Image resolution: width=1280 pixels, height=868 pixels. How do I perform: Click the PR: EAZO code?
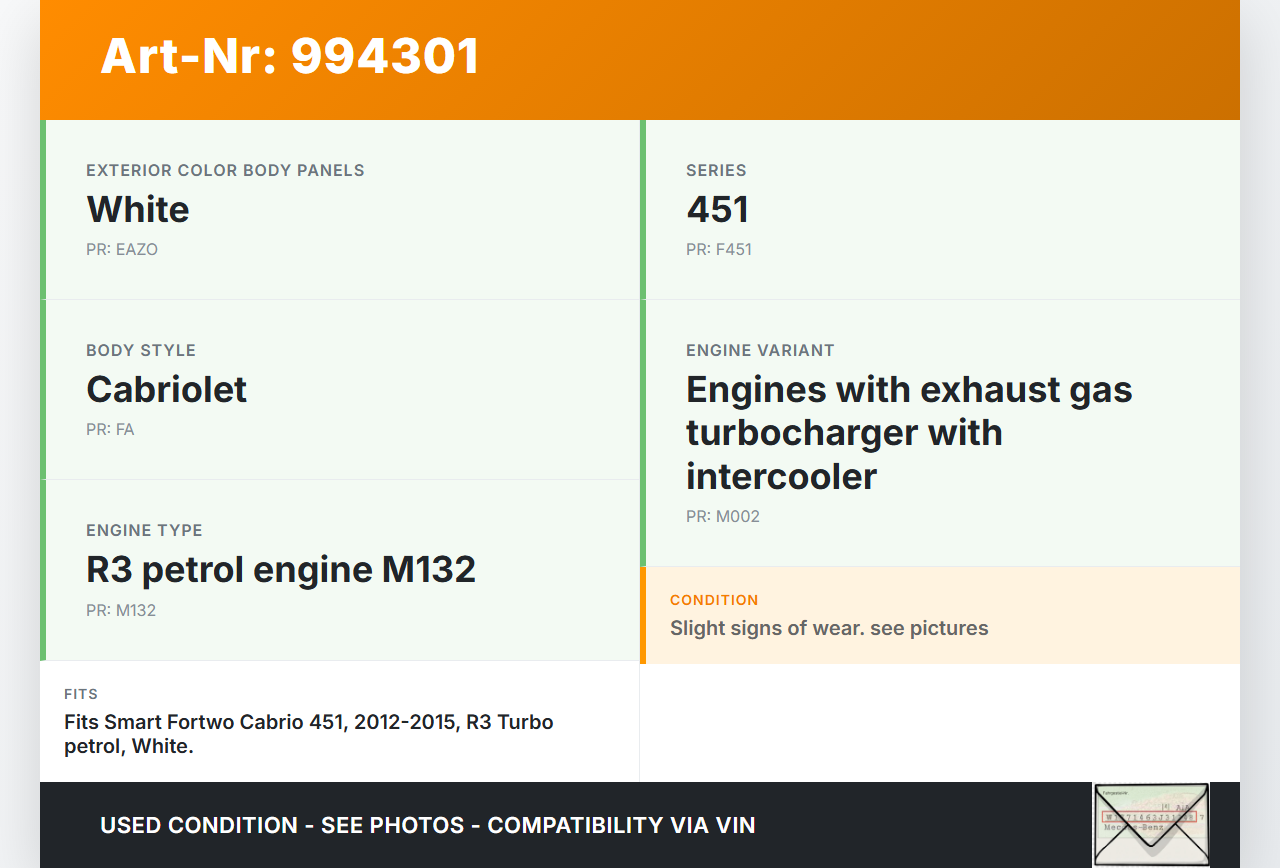point(122,250)
